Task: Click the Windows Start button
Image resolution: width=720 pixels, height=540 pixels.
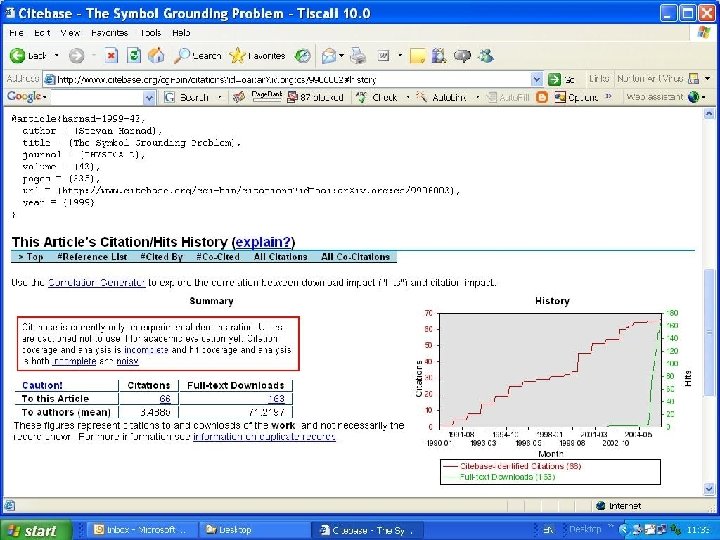Action: coord(36,530)
